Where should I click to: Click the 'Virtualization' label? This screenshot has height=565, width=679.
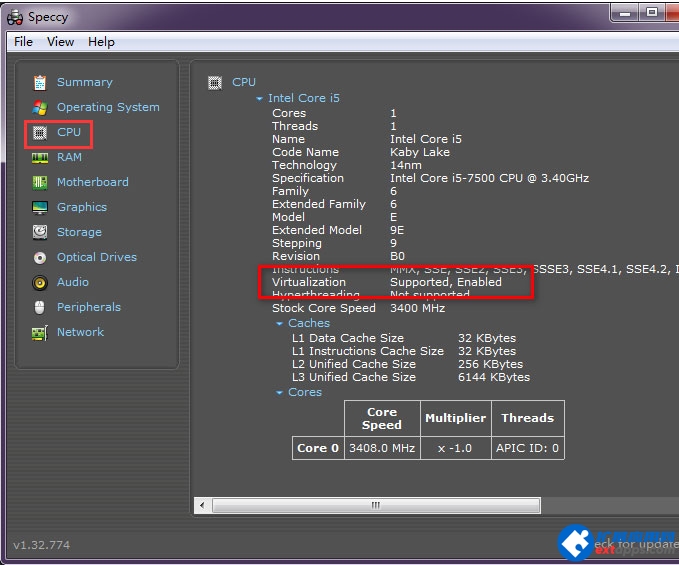point(309,282)
